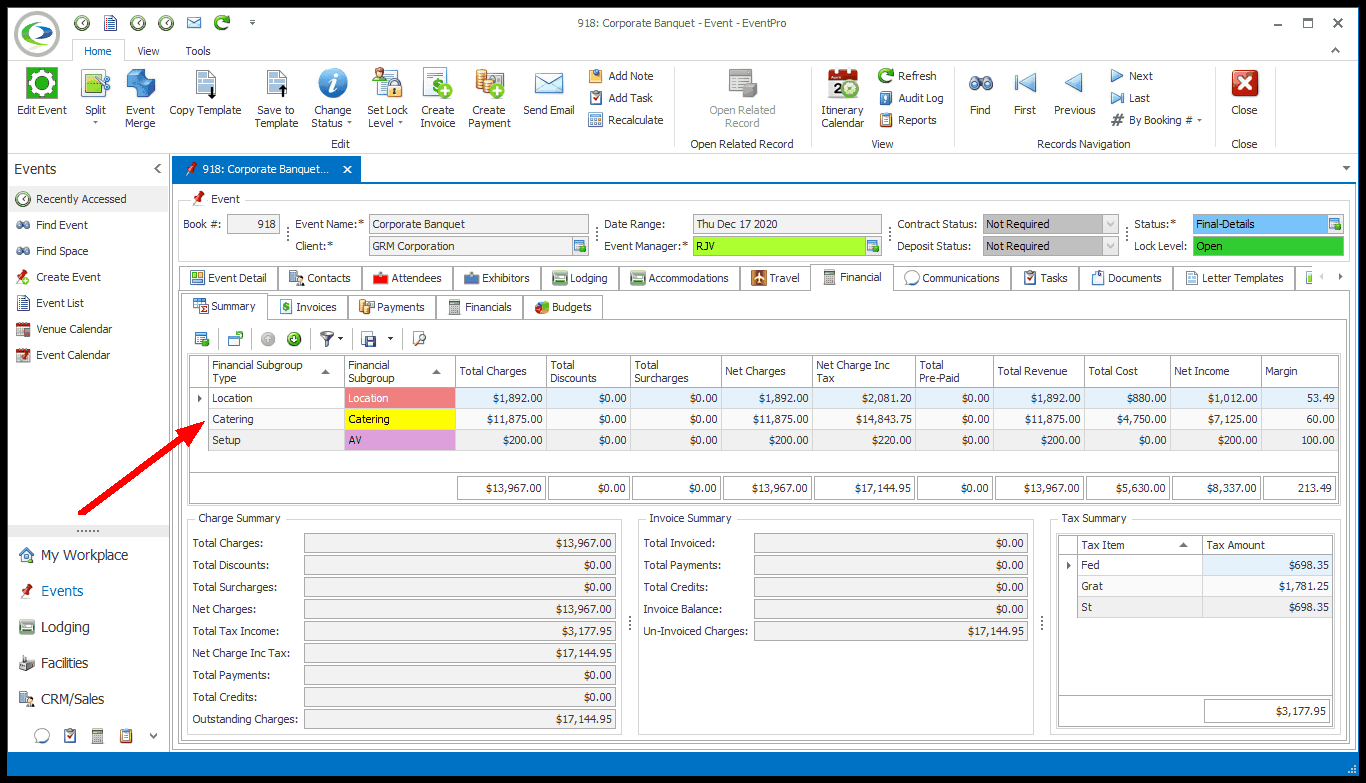Sort by Financial Subgroup Type column header

276,371
